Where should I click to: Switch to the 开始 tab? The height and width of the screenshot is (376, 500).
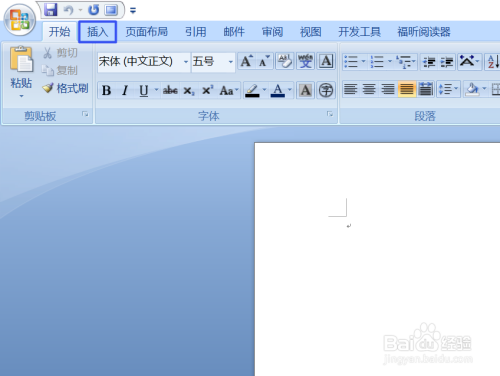click(59, 32)
